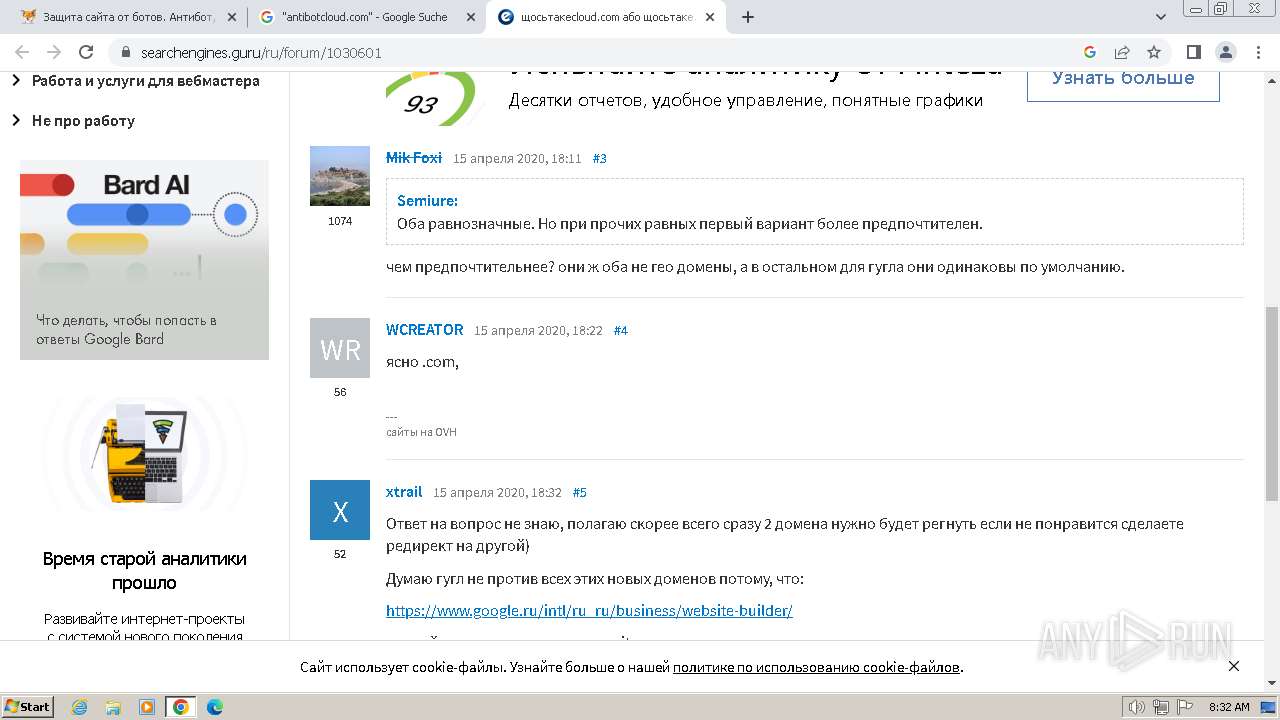Close the Защита сайта от ботов tab
This screenshot has height=720, width=1280.
pyautogui.click(x=231, y=17)
